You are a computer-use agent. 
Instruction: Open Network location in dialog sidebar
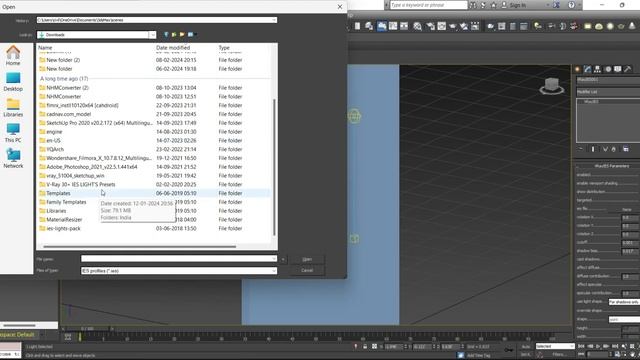(x=13, y=159)
